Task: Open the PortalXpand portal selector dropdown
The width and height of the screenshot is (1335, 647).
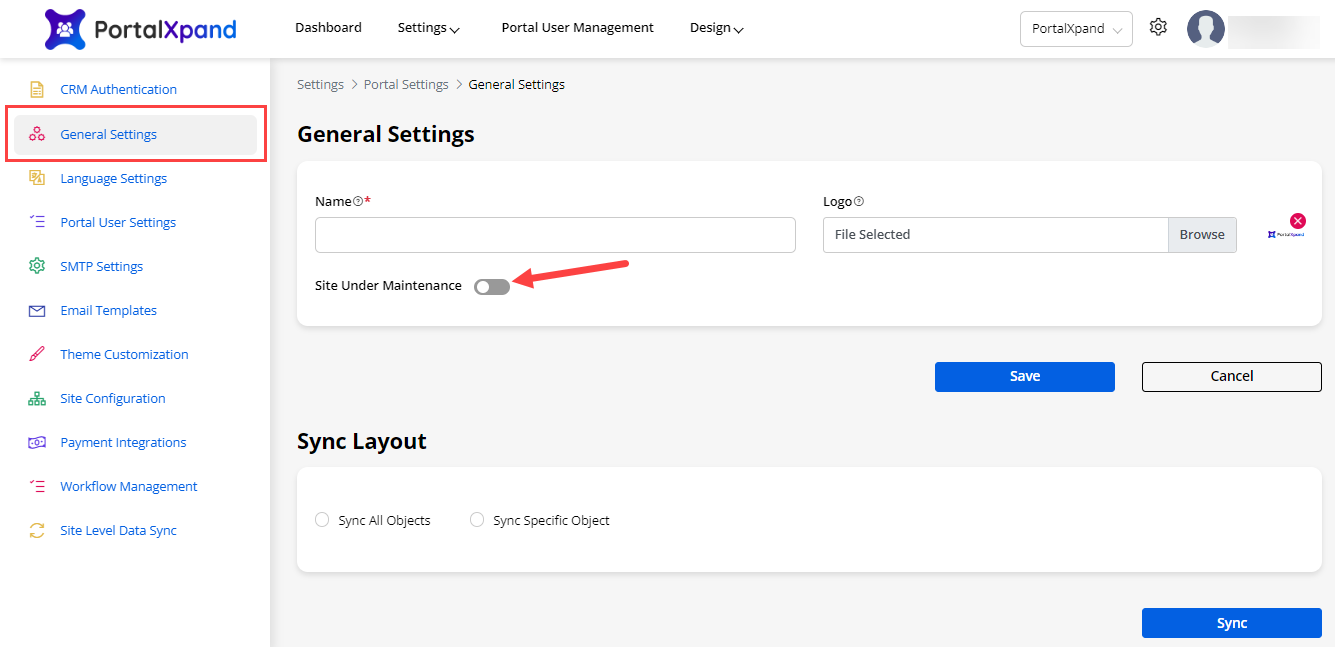Action: [1076, 29]
